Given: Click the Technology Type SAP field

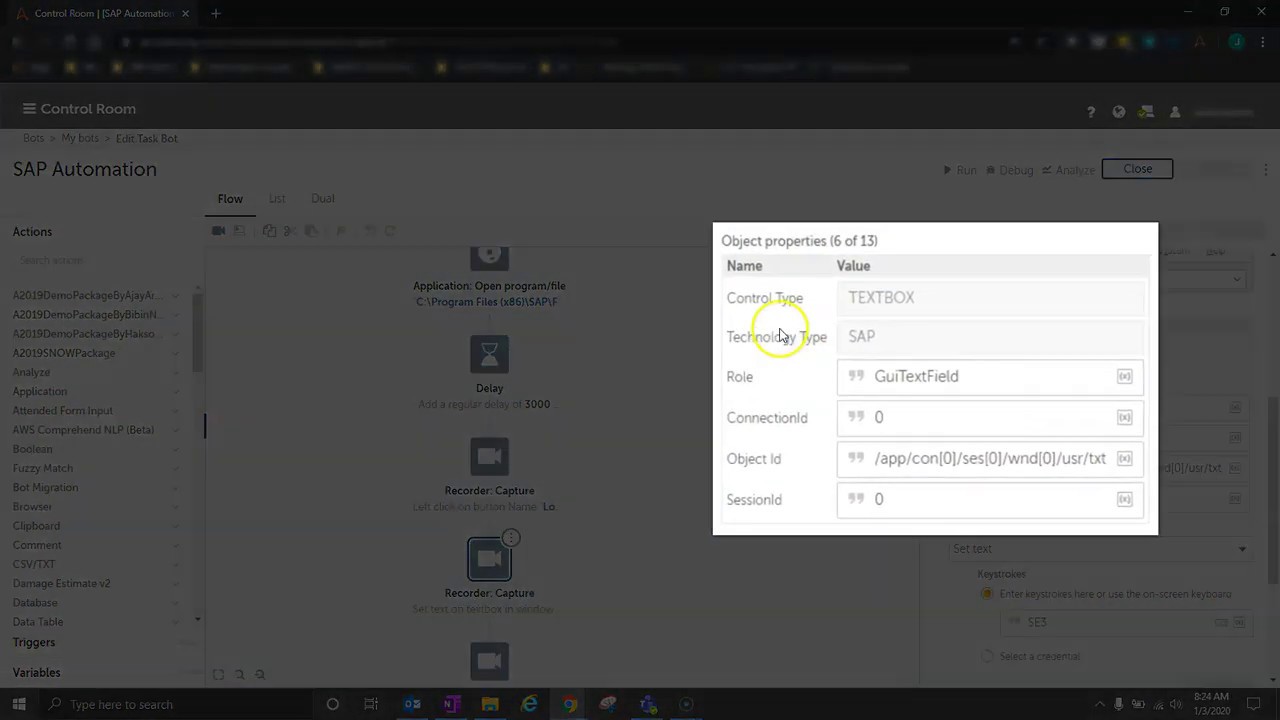Looking at the screenshot, I should tap(990, 337).
